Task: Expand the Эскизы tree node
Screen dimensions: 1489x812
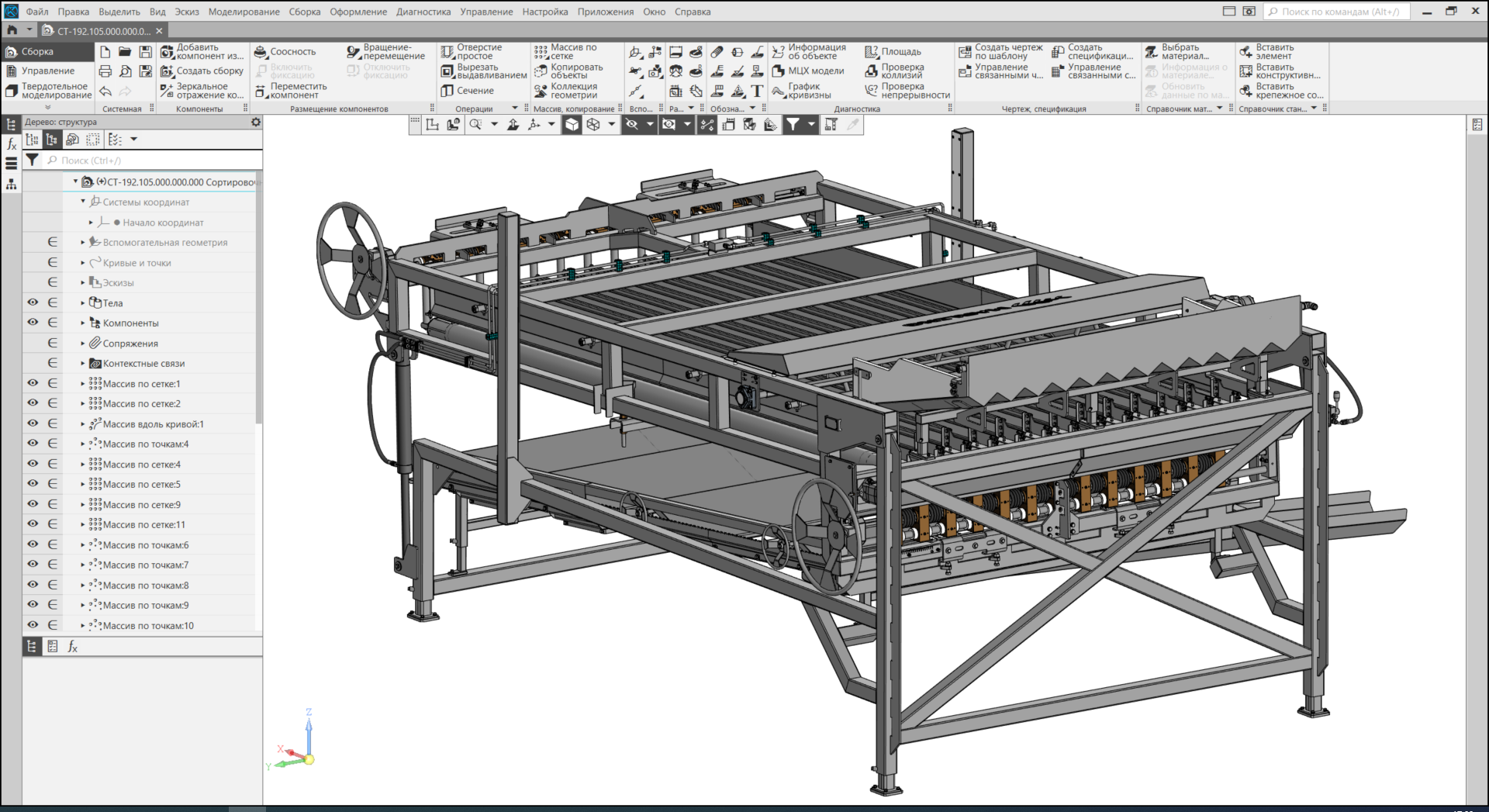Action: pos(83,282)
